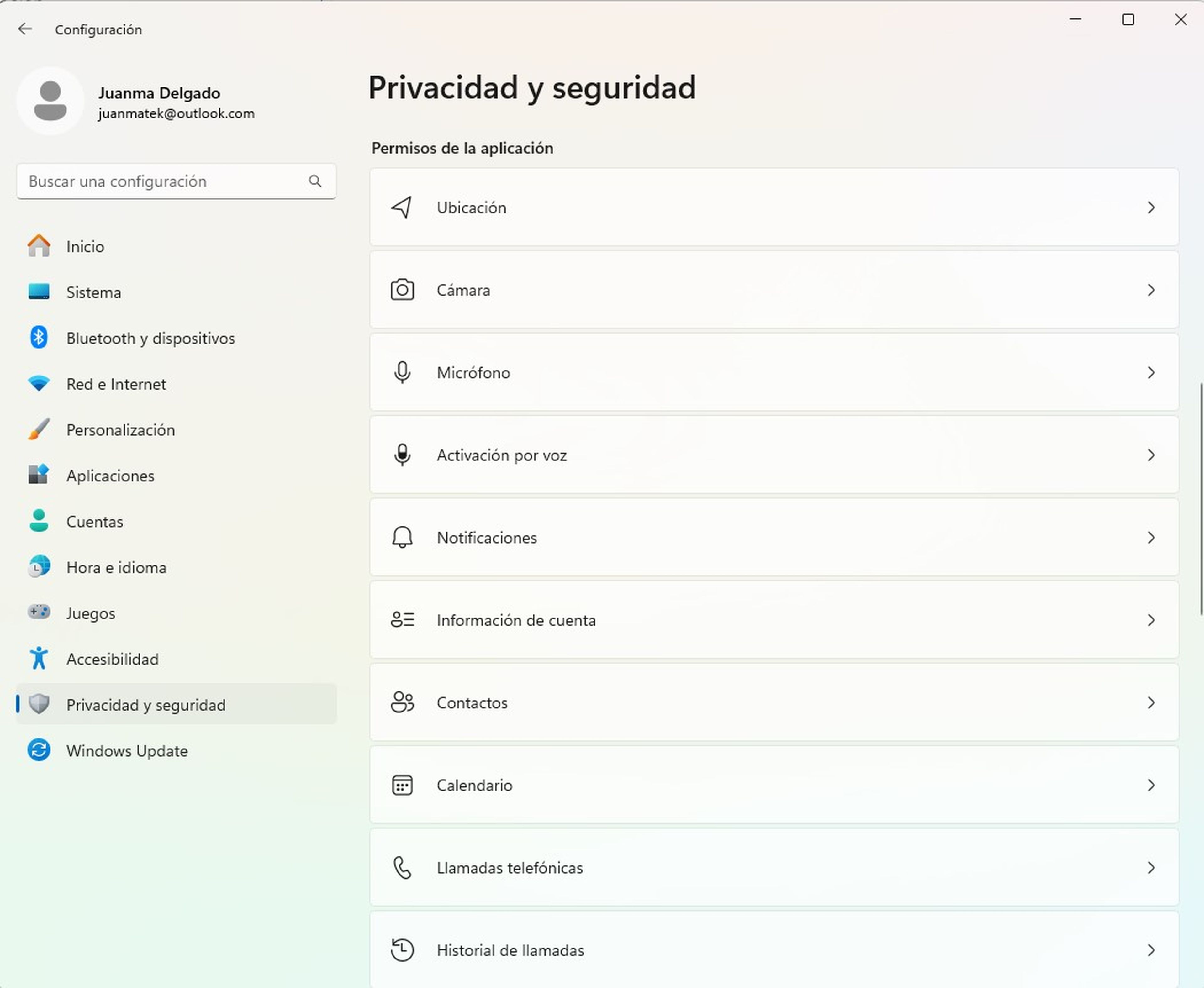Click back navigation arrow button
The image size is (1204, 988).
point(25,29)
